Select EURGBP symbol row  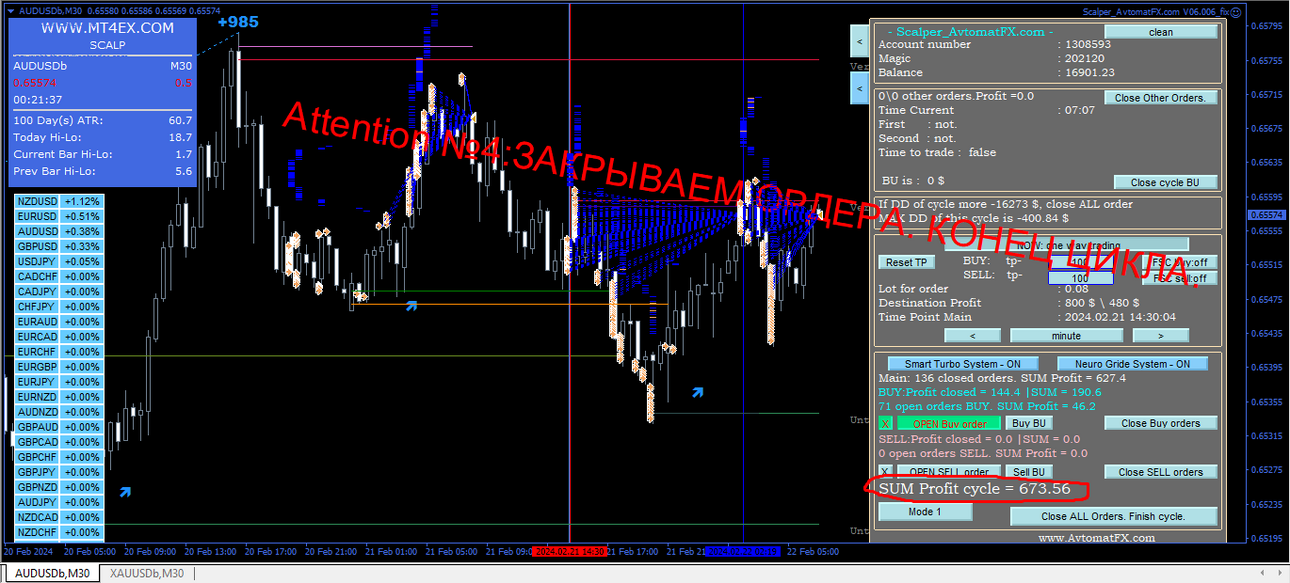(59, 367)
